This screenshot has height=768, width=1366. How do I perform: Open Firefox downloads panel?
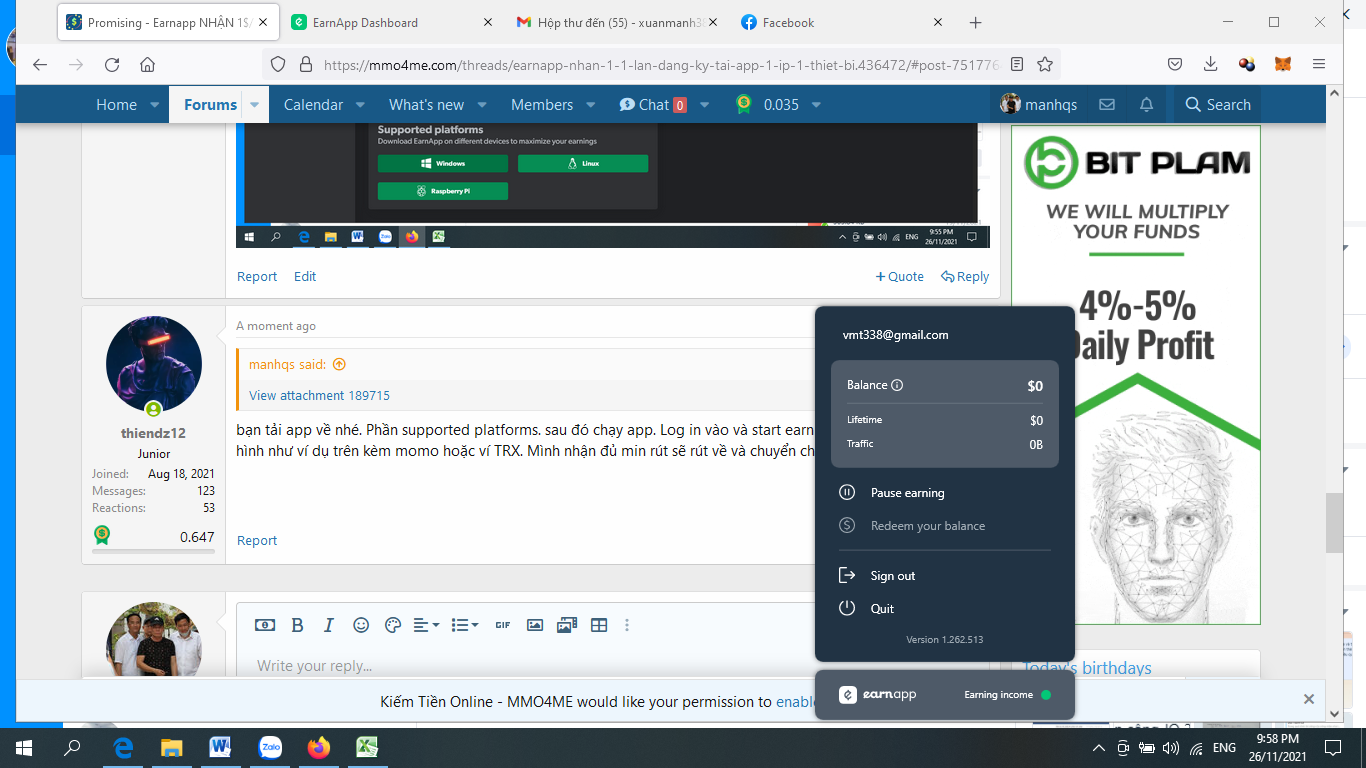coord(1210,64)
